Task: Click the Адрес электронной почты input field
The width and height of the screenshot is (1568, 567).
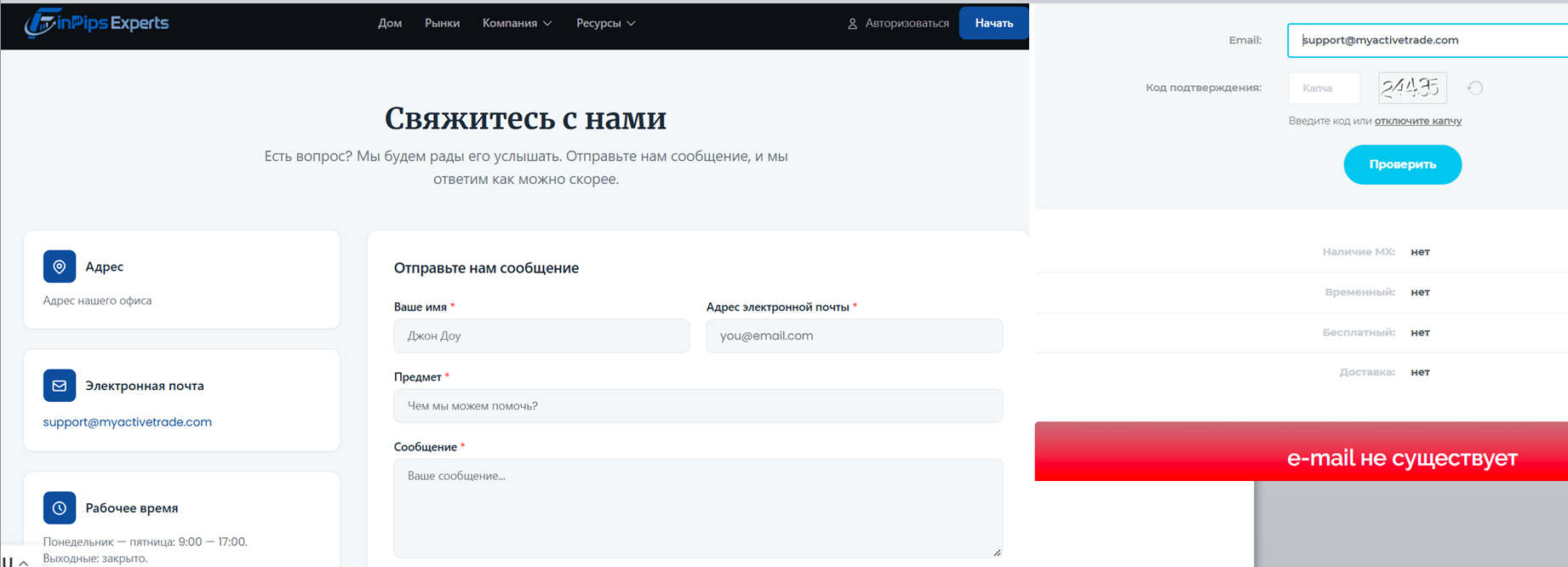Action: click(x=855, y=335)
